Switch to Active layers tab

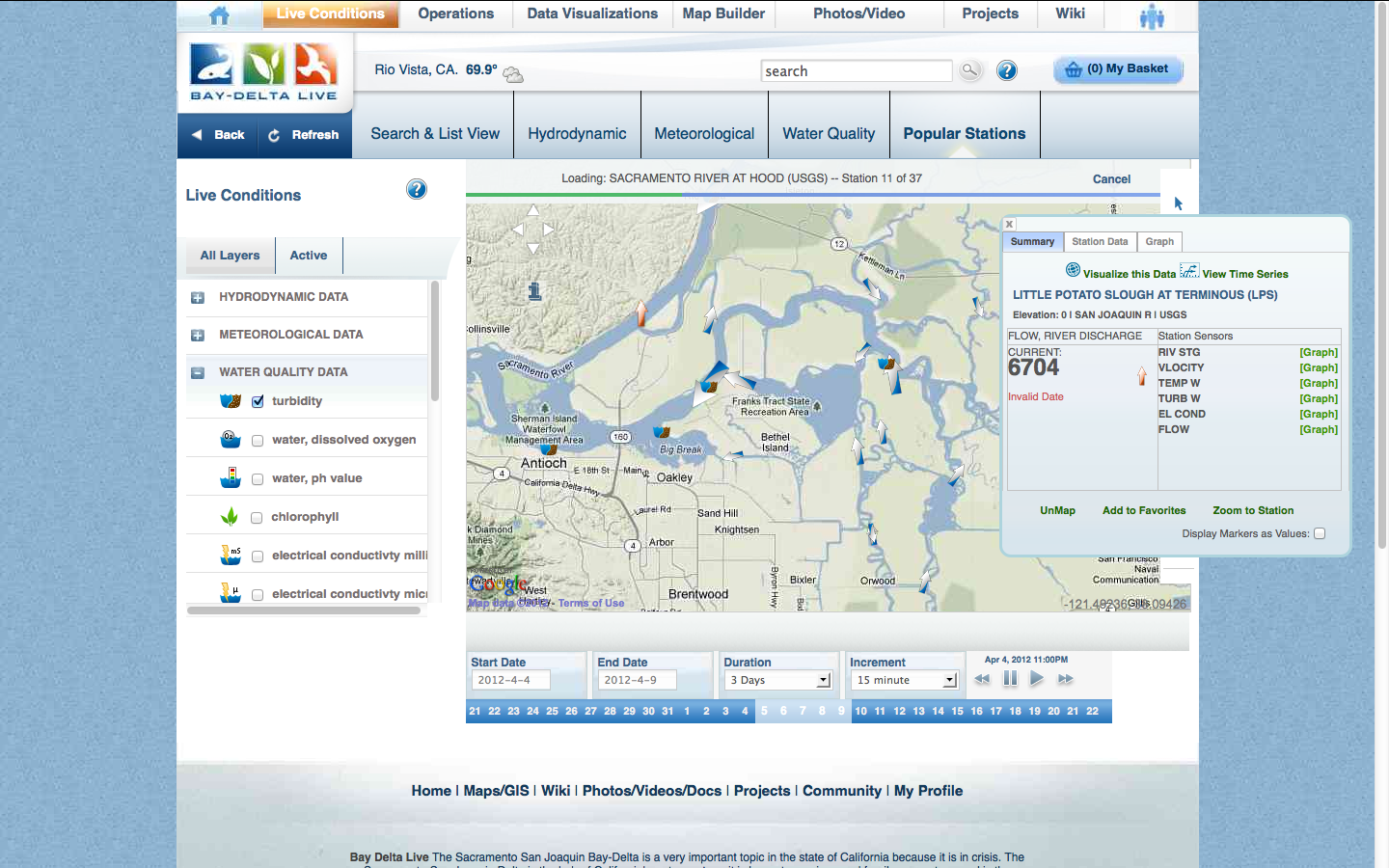(x=309, y=256)
